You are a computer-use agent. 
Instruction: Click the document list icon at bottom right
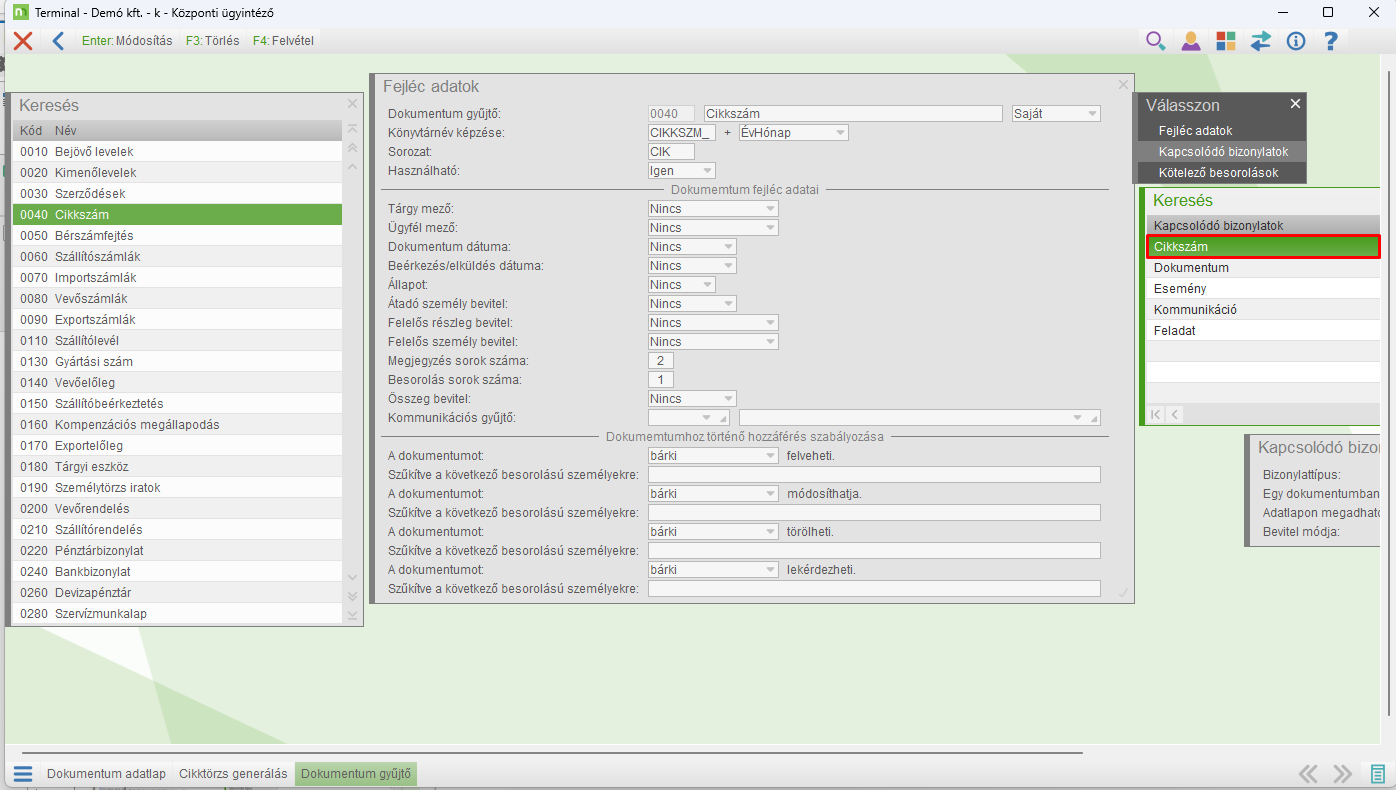click(x=1377, y=774)
